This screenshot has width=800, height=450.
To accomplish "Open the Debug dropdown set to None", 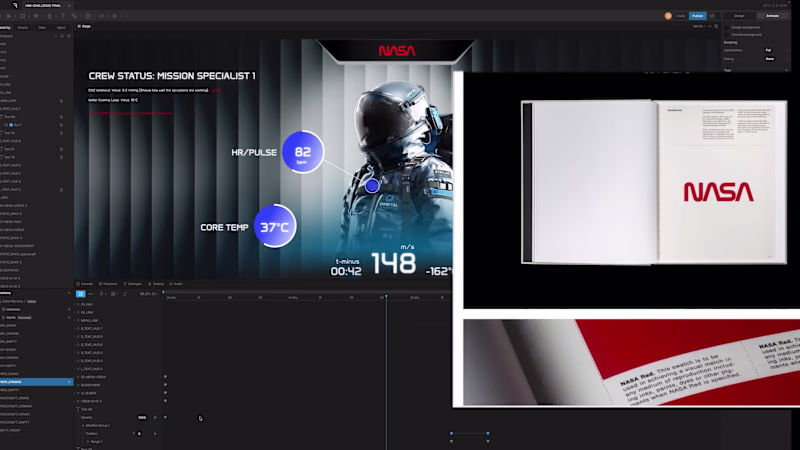I will point(776,59).
